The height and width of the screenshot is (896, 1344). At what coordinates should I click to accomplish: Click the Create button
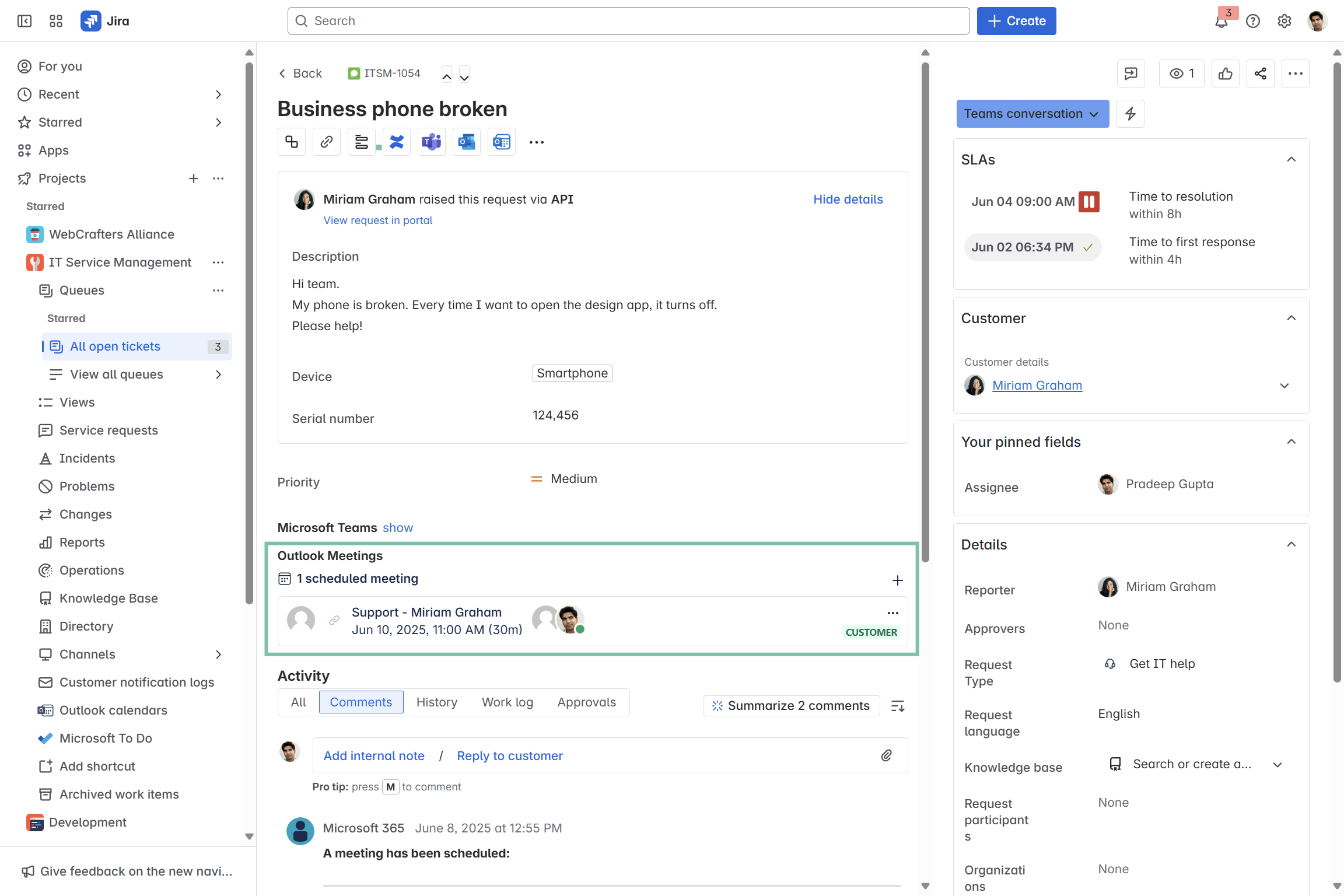click(1016, 21)
